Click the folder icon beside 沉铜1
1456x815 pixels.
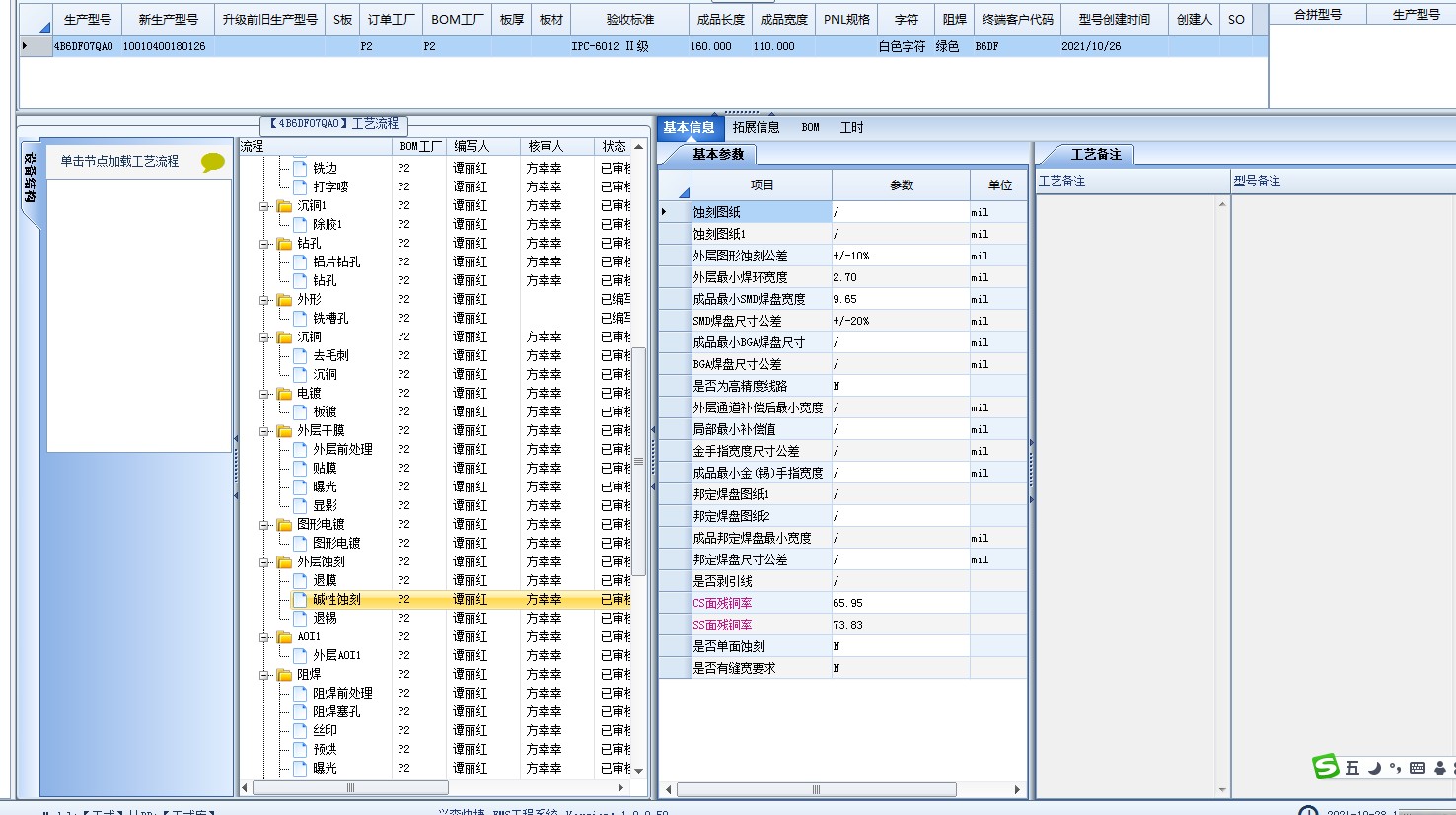pos(284,206)
